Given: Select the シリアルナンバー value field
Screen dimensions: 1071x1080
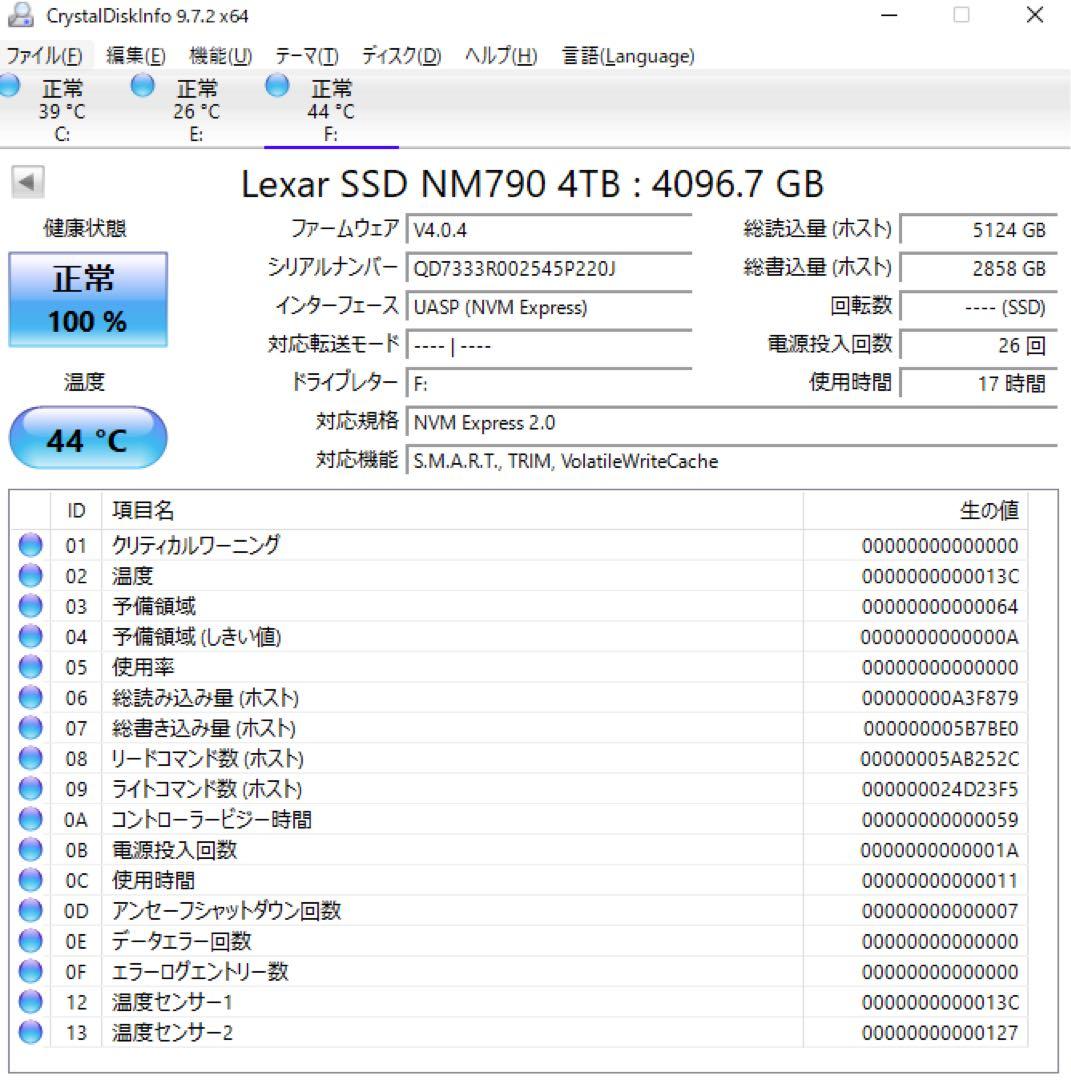Looking at the screenshot, I should (x=550, y=268).
